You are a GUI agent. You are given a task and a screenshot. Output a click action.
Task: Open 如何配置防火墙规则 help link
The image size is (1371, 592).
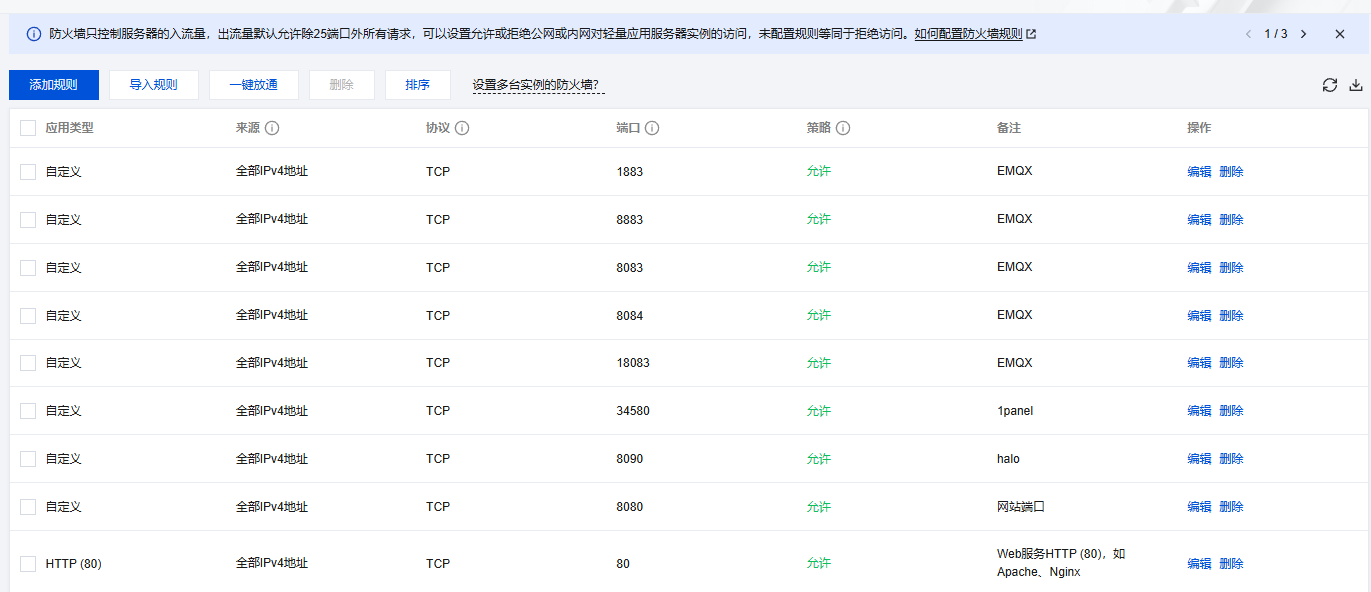[975, 34]
